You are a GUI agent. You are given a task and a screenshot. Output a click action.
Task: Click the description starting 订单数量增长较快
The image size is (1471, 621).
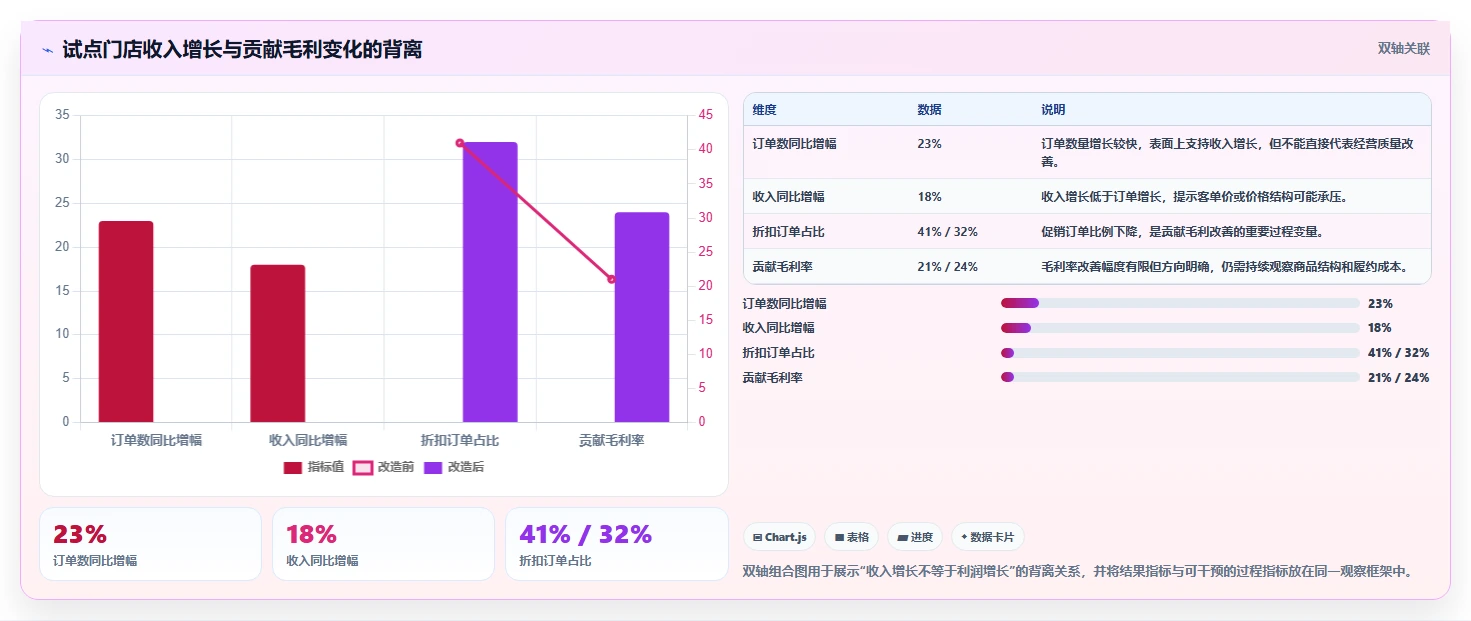1227,152
